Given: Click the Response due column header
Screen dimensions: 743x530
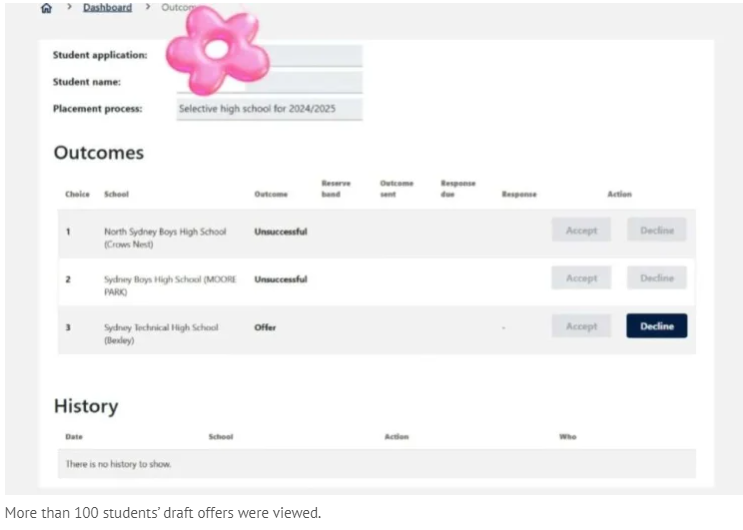Looking at the screenshot, I should pyautogui.click(x=458, y=188).
